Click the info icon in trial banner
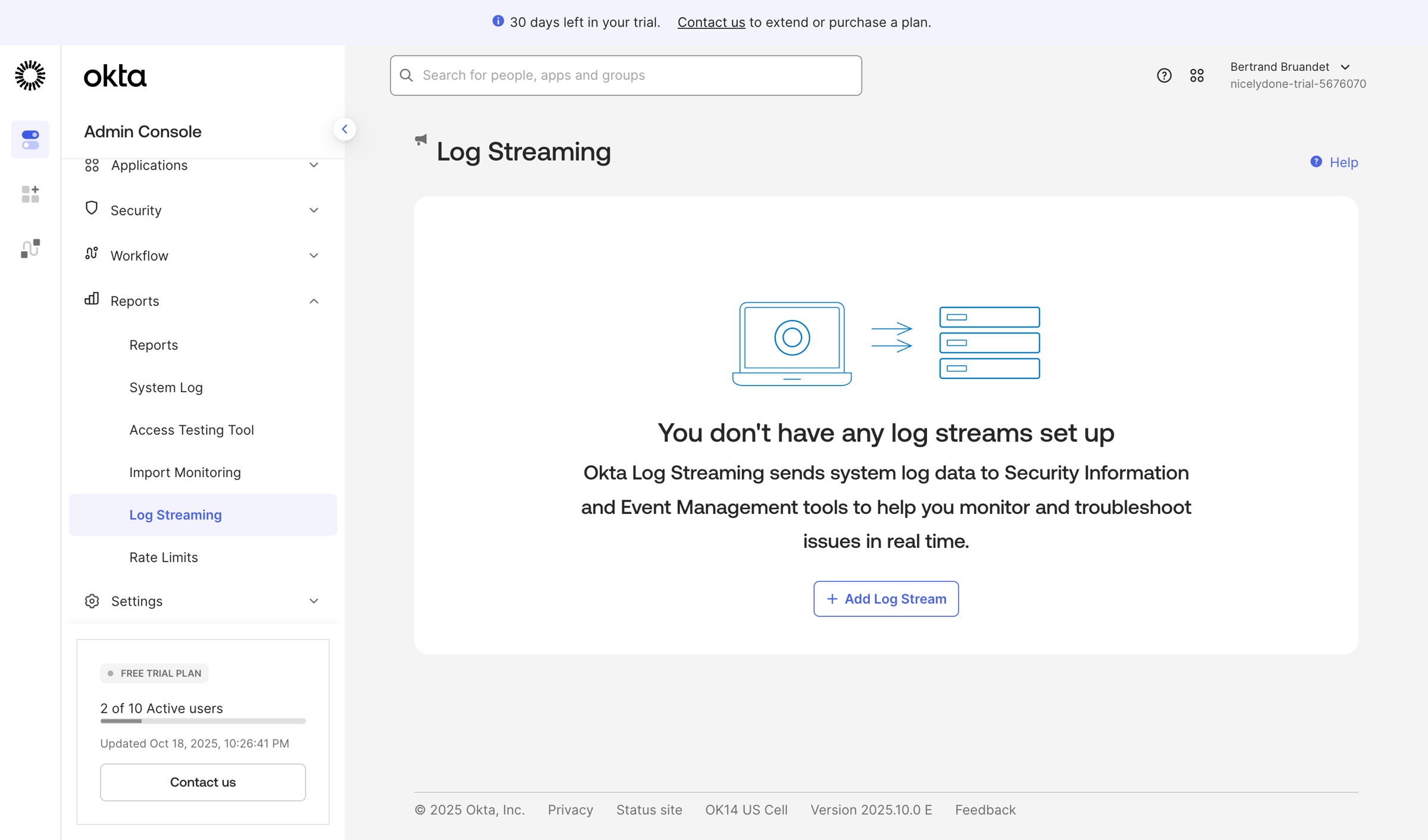Screen dimensions: 1428x840 click(498, 21)
